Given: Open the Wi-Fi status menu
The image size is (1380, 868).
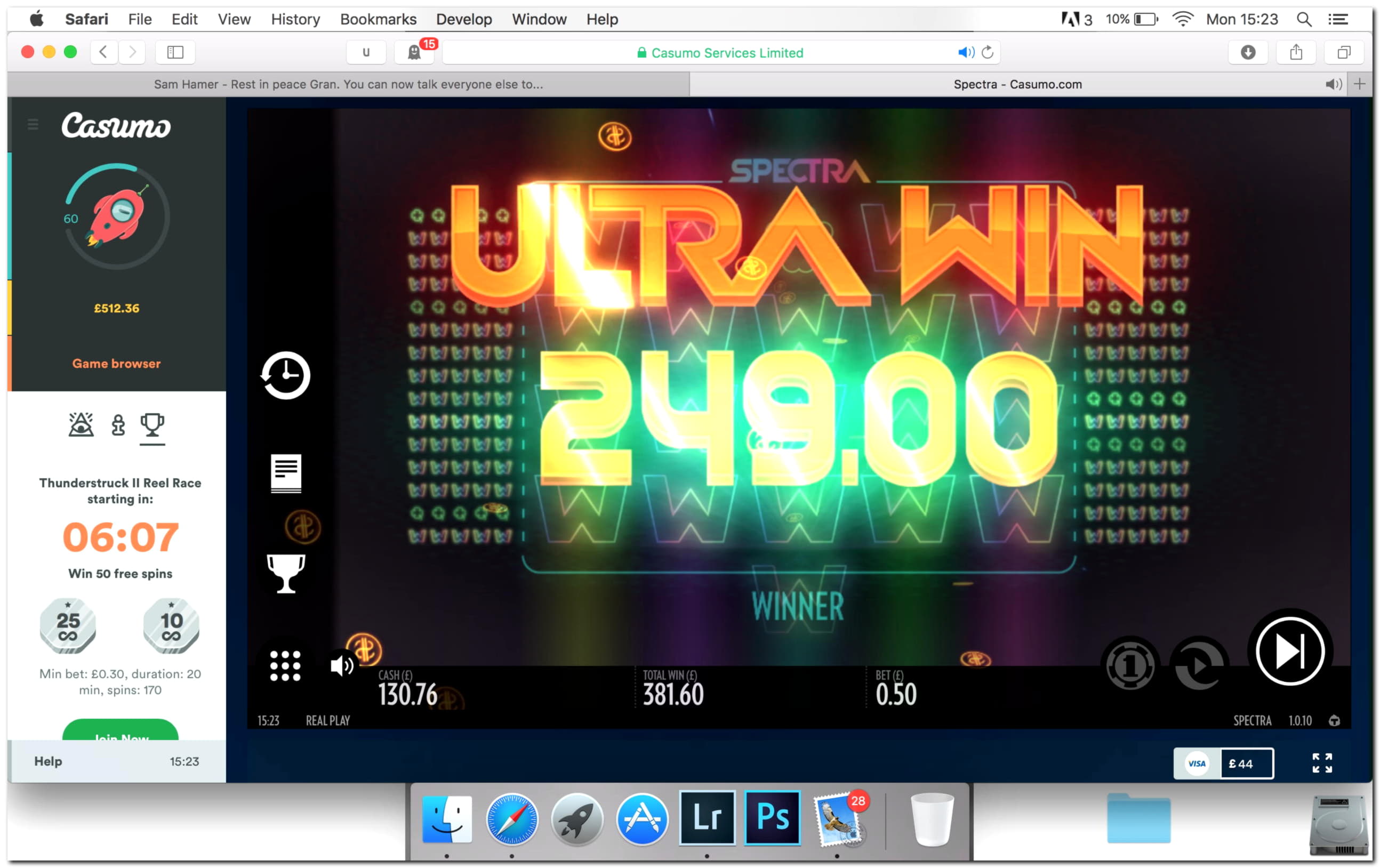Looking at the screenshot, I should pos(1182,19).
